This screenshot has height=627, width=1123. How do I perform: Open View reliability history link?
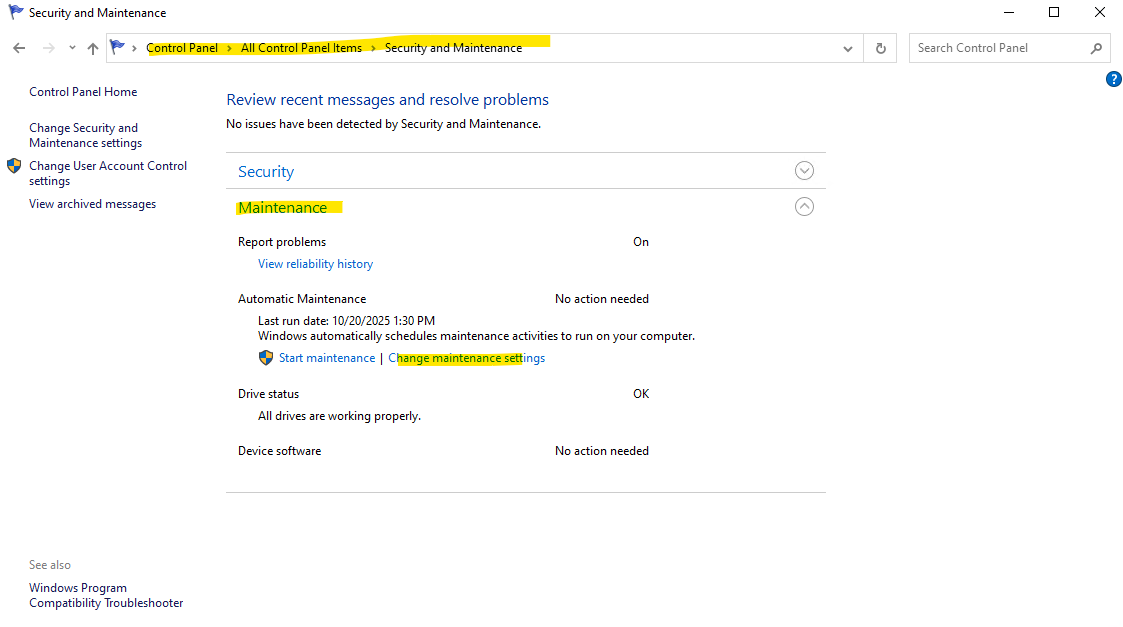point(315,264)
